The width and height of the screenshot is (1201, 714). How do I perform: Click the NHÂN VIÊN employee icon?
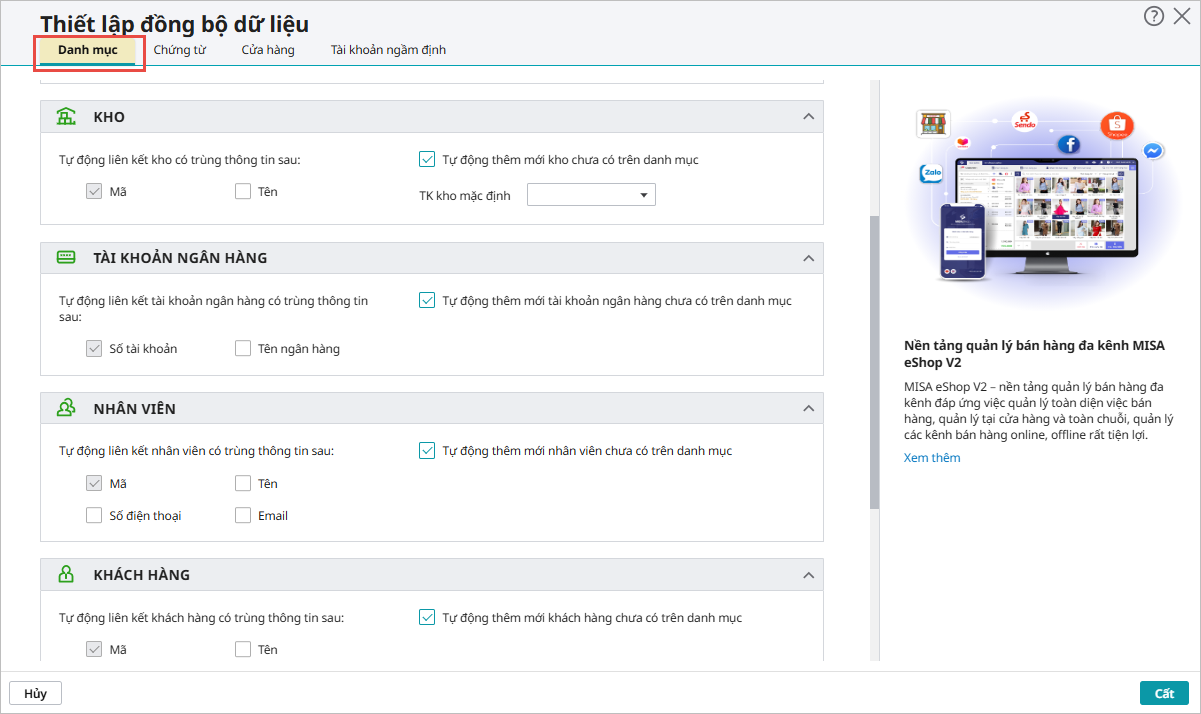tap(66, 408)
